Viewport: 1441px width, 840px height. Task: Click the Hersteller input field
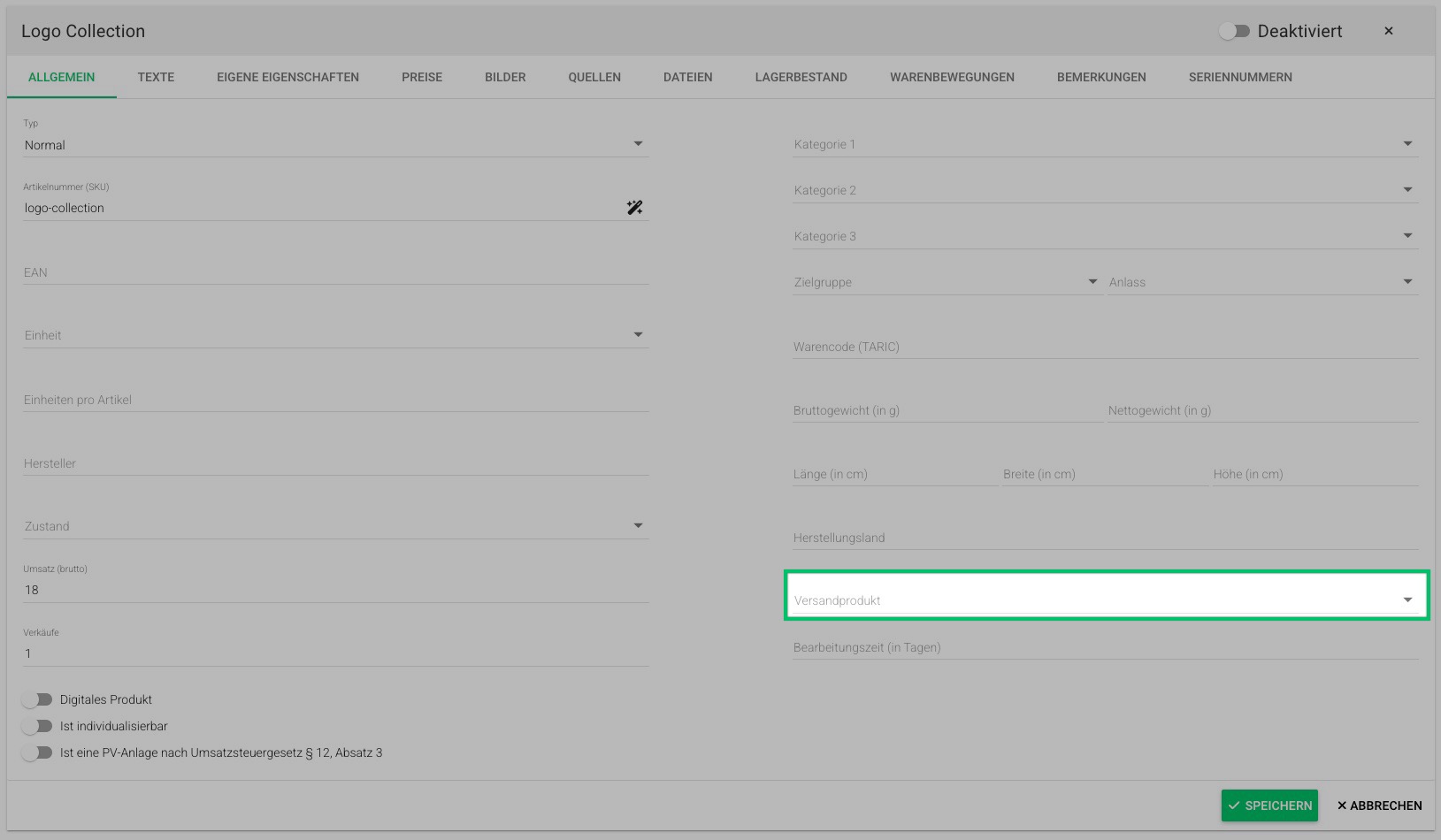point(336,463)
